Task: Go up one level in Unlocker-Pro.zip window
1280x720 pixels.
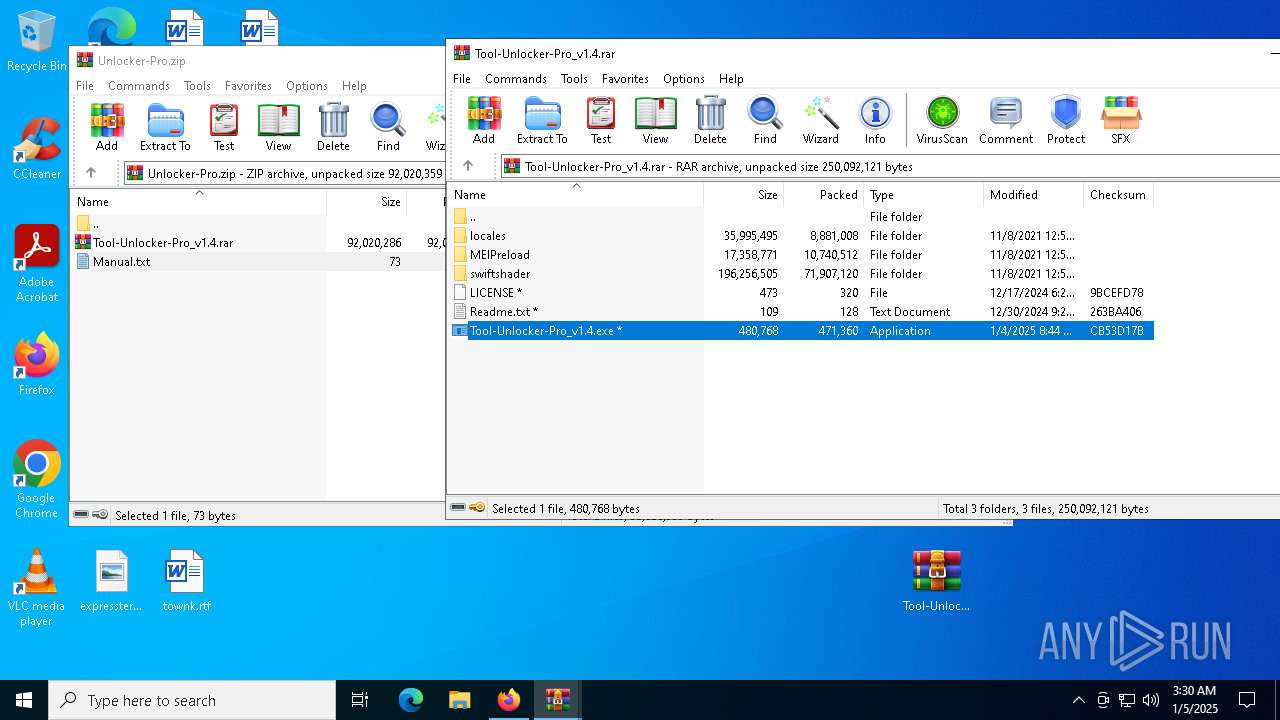Action: [91, 173]
